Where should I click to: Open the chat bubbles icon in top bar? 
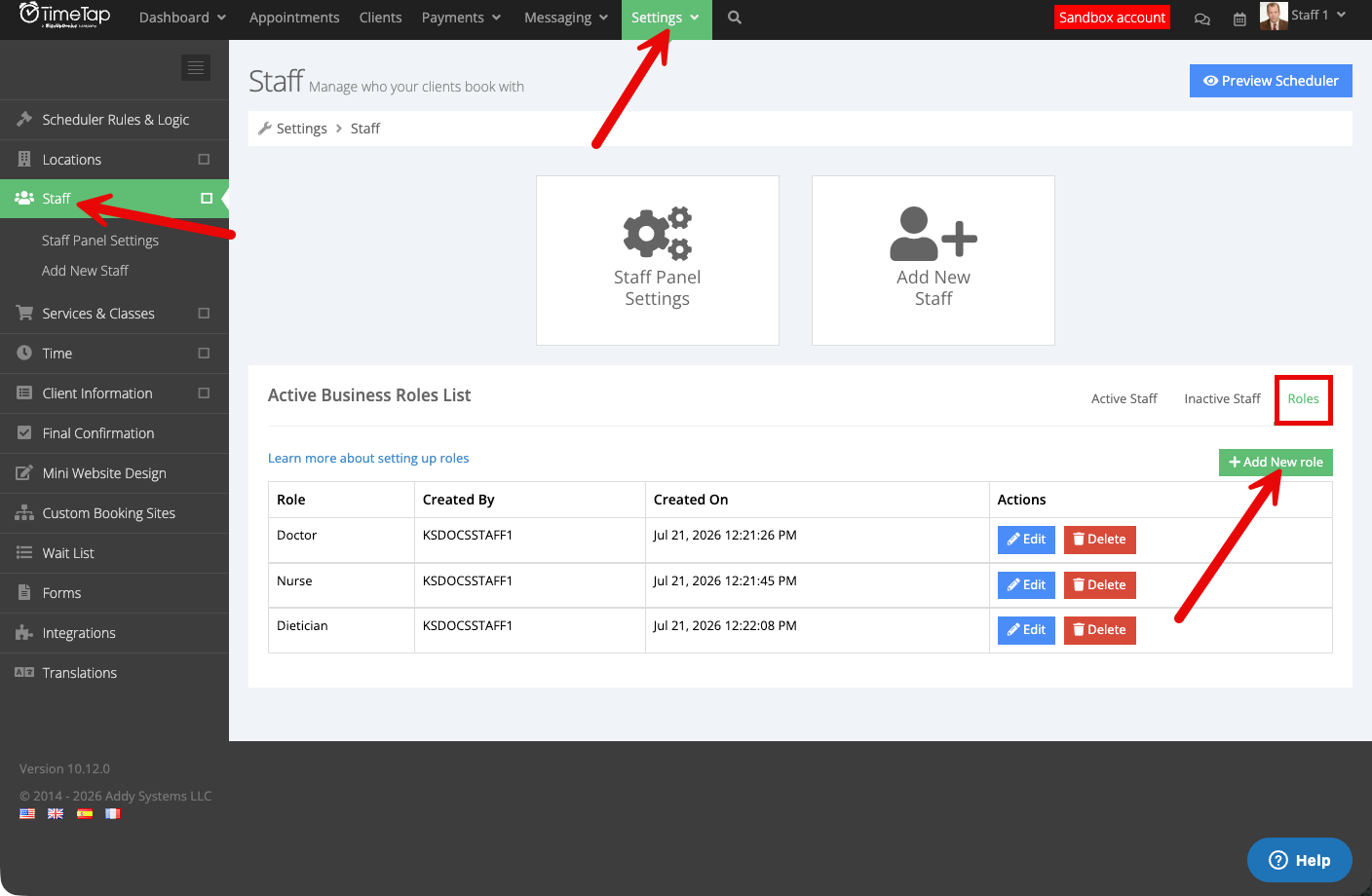pyautogui.click(x=1202, y=19)
